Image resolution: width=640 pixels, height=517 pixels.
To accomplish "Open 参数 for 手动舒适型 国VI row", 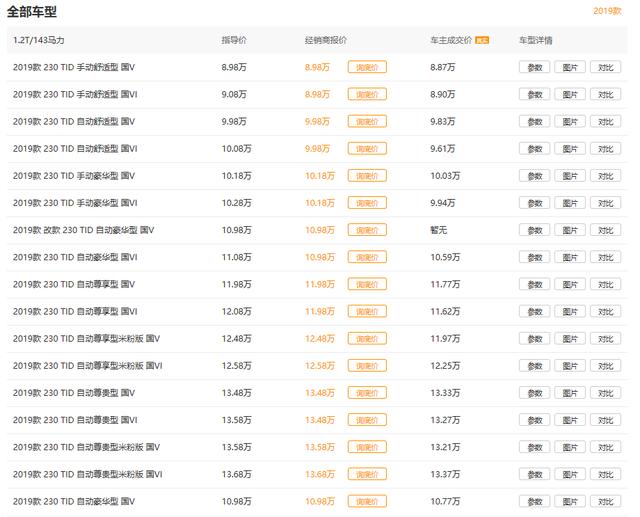I will (534, 94).
